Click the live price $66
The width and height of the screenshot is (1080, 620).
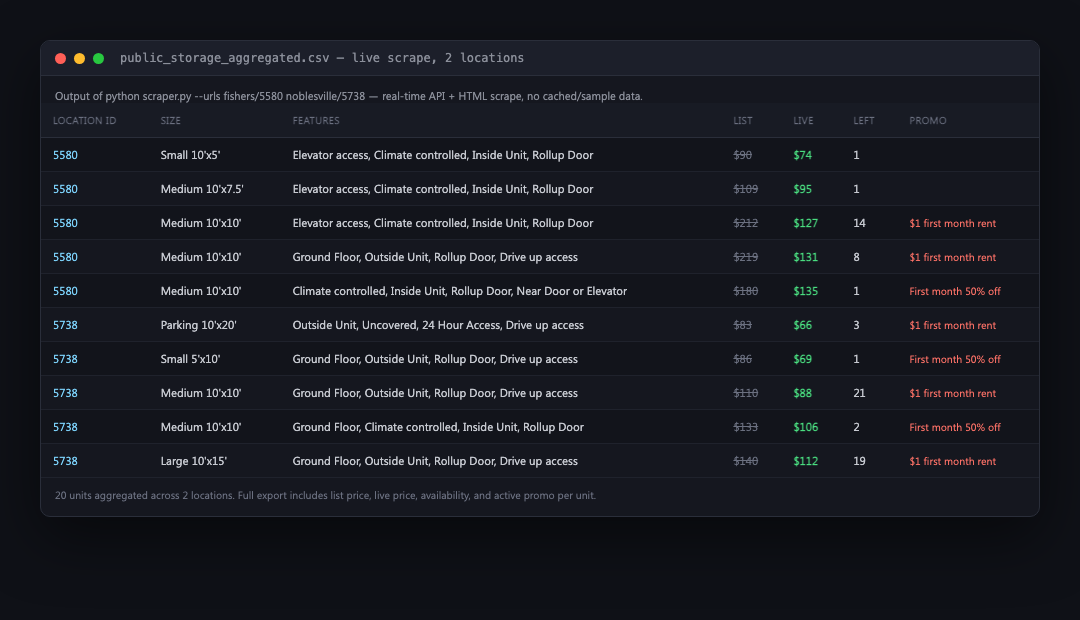tap(802, 325)
